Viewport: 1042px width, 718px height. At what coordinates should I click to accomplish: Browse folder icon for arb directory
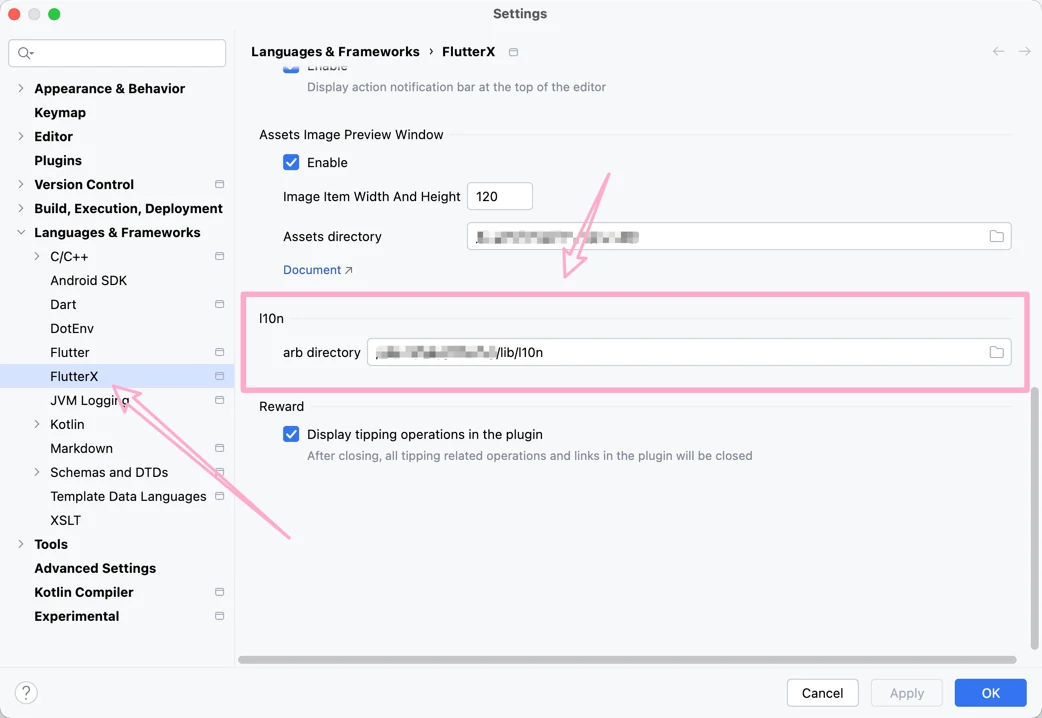996,352
